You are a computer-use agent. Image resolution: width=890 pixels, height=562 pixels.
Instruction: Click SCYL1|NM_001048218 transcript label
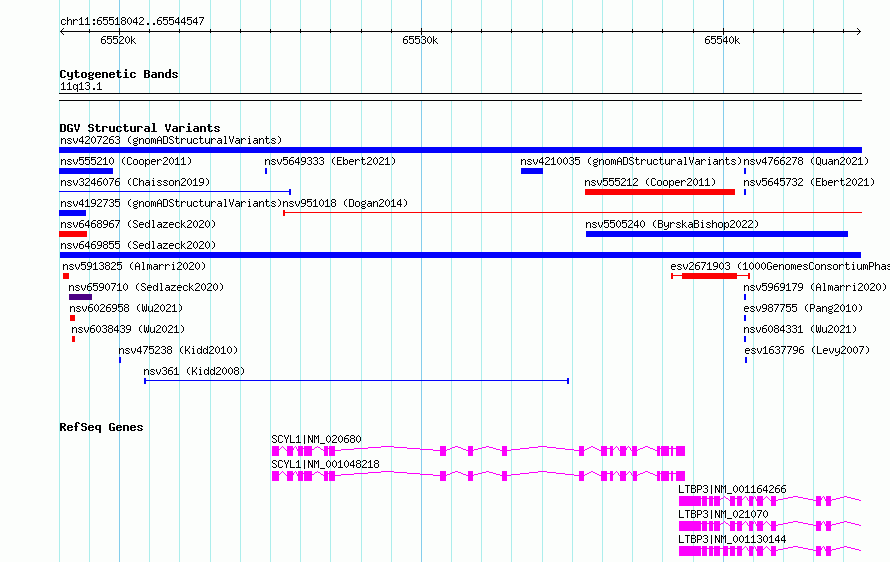pos(325,464)
